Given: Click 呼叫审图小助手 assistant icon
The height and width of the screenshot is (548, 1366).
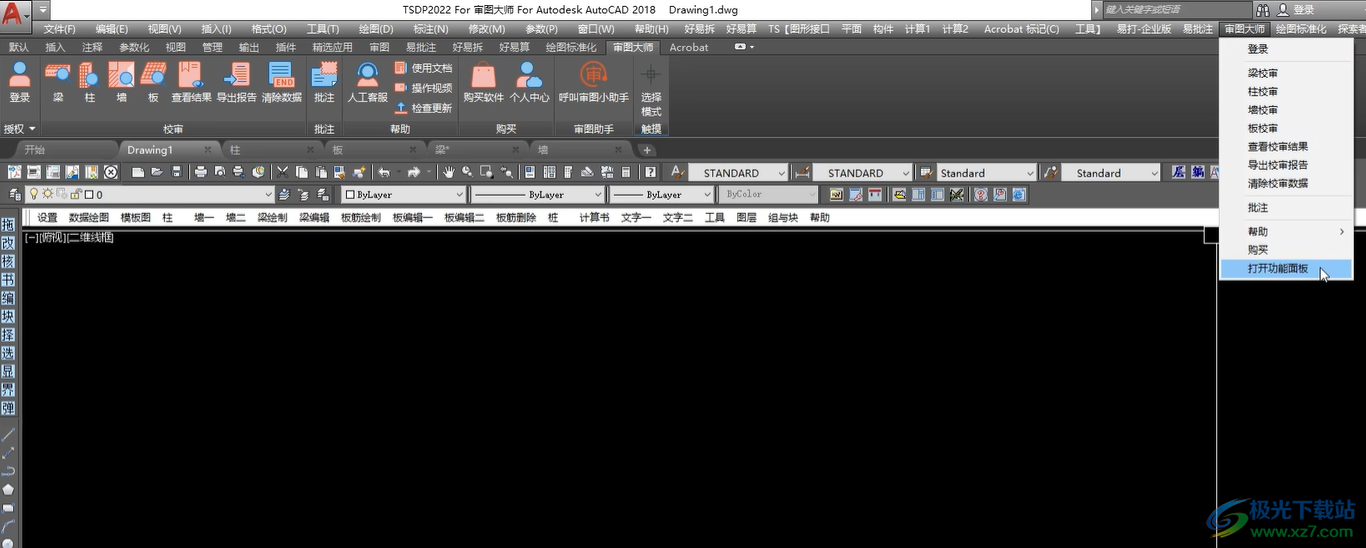Looking at the screenshot, I should tap(594, 82).
